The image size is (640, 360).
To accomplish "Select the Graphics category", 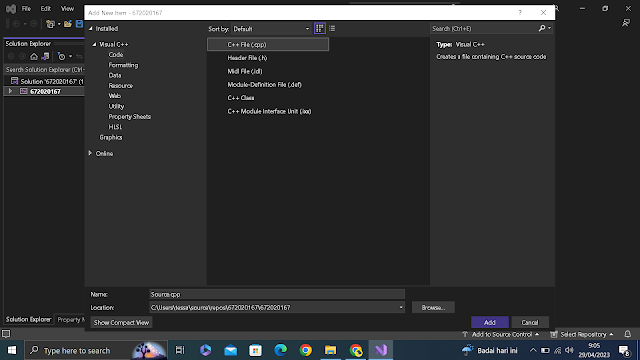I will pos(111,137).
